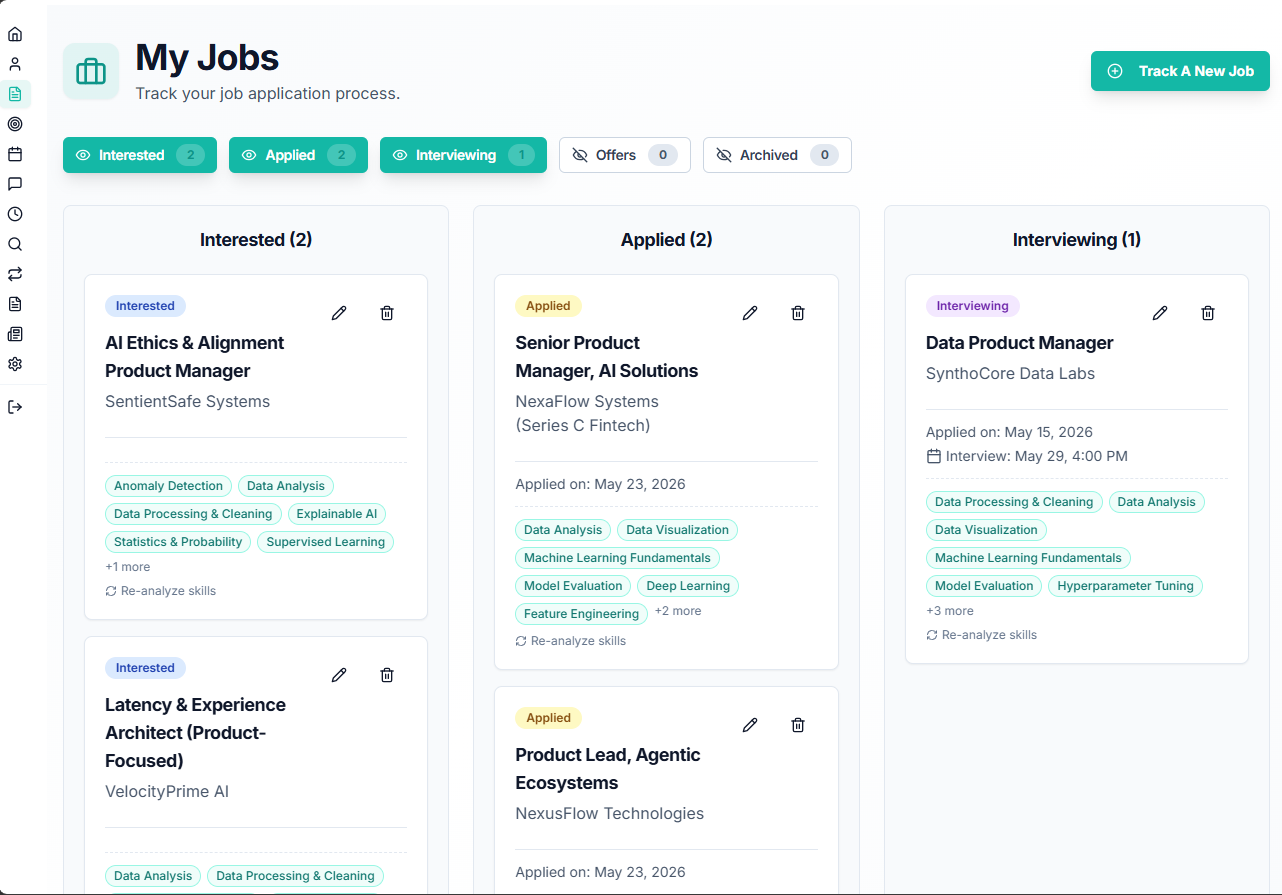The image size is (1282, 895).
Task: Click the Deep Learning skill tag
Action: tap(688, 586)
